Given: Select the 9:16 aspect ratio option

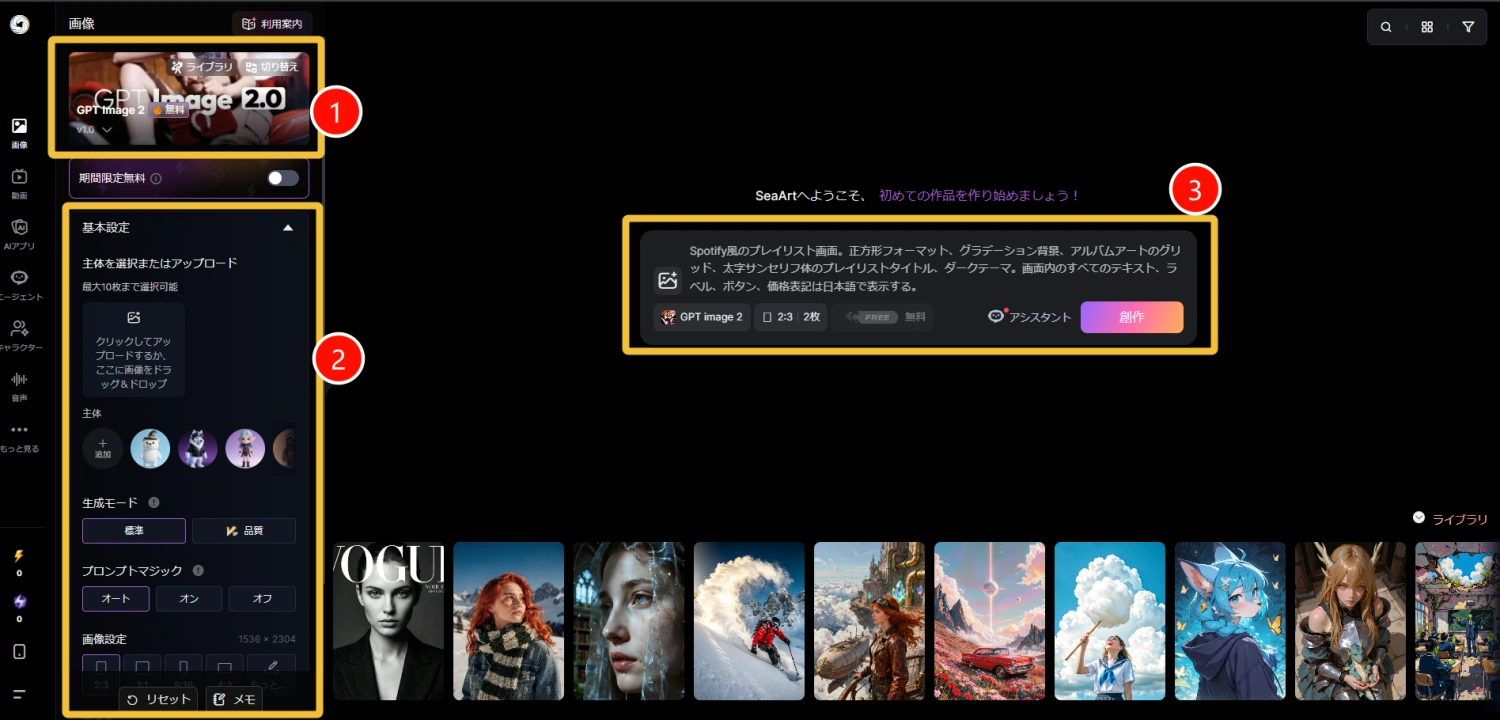Looking at the screenshot, I should point(183,673).
